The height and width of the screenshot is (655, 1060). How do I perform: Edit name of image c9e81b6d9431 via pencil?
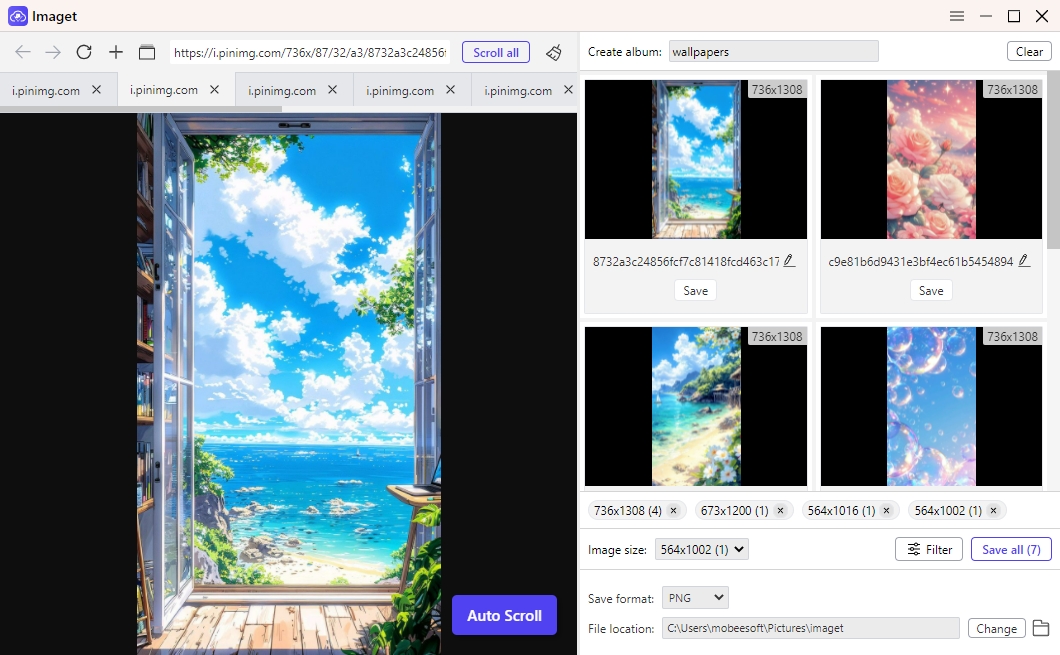coord(1024,261)
